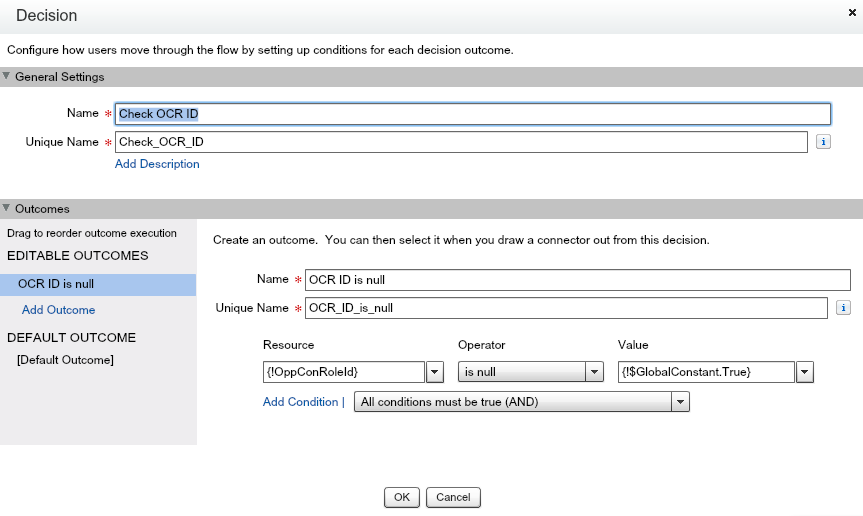
Task: Select the OCR ID is null outcome
Action: 98,284
